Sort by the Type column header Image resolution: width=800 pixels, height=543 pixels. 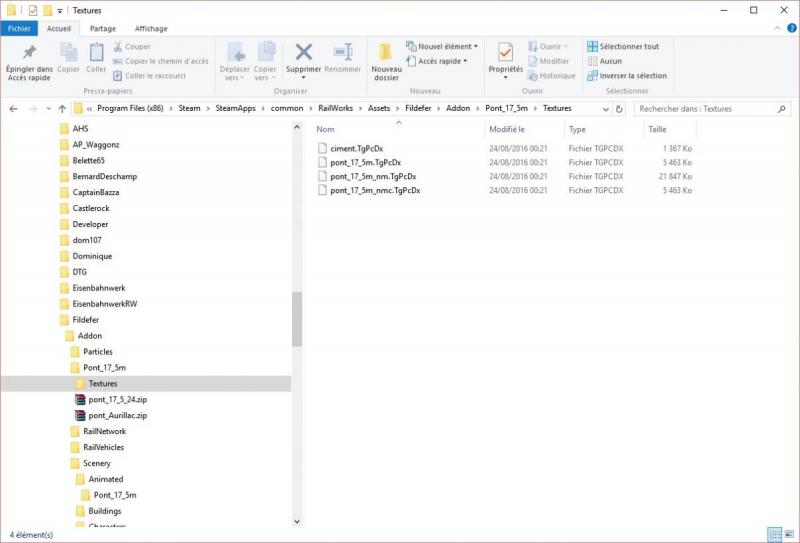coord(577,130)
